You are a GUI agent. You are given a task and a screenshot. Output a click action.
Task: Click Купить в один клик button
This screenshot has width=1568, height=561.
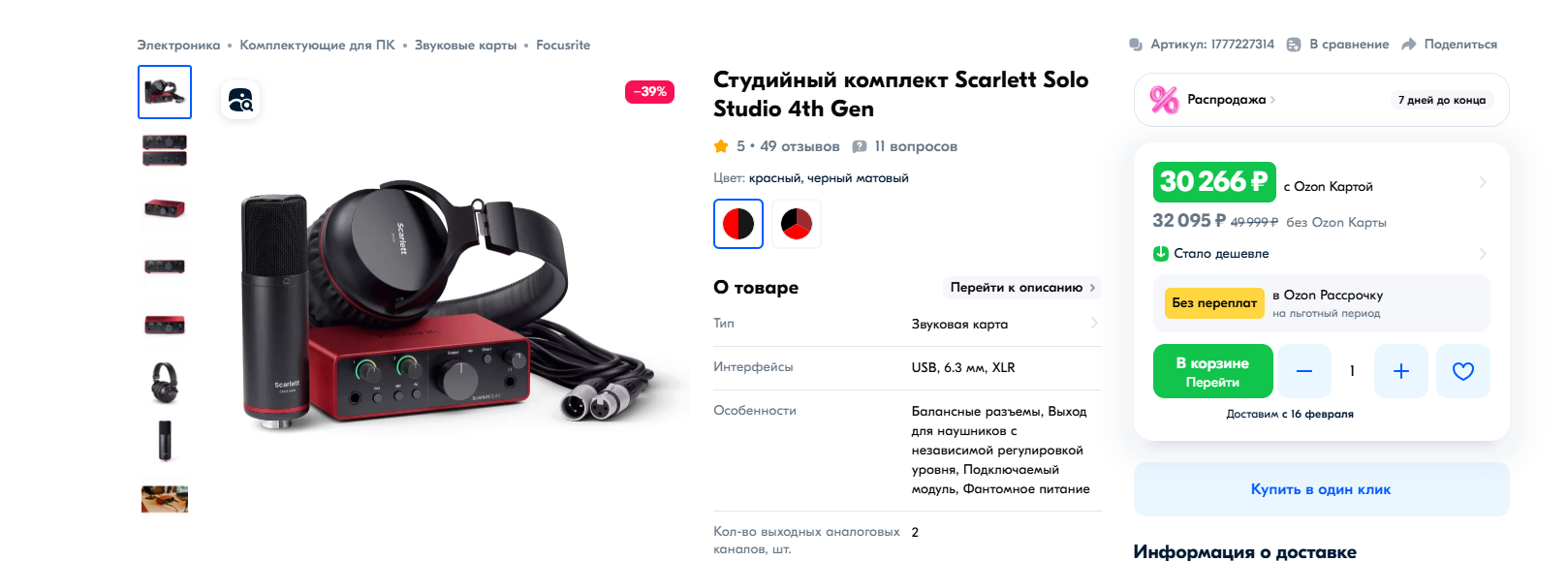[x=1321, y=489]
